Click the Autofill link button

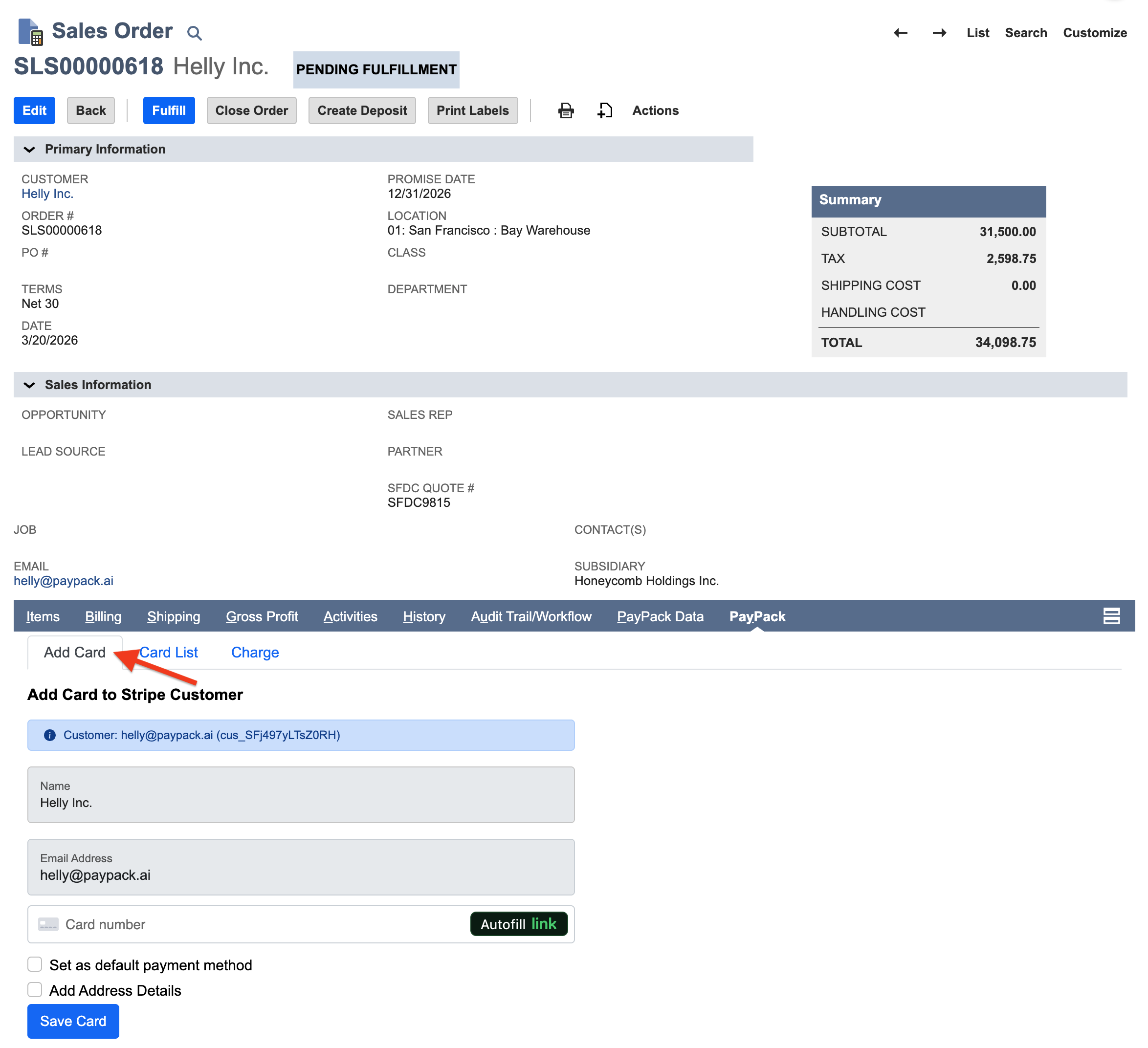point(518,924)
